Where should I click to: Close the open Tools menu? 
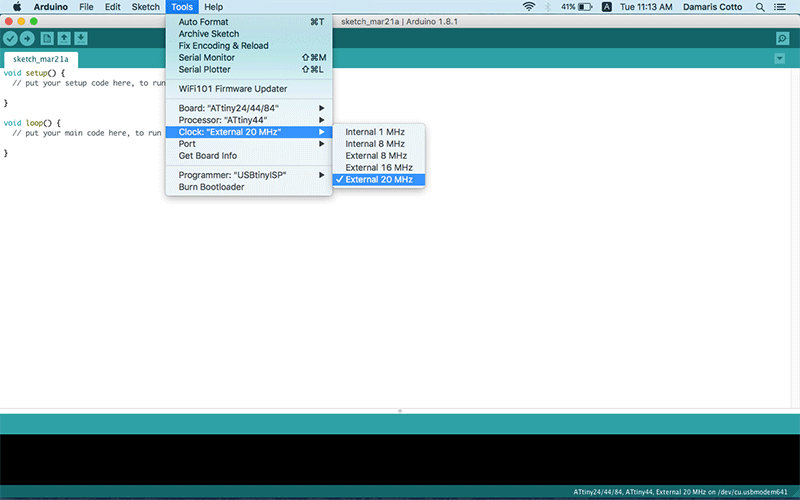coord(182,7)
